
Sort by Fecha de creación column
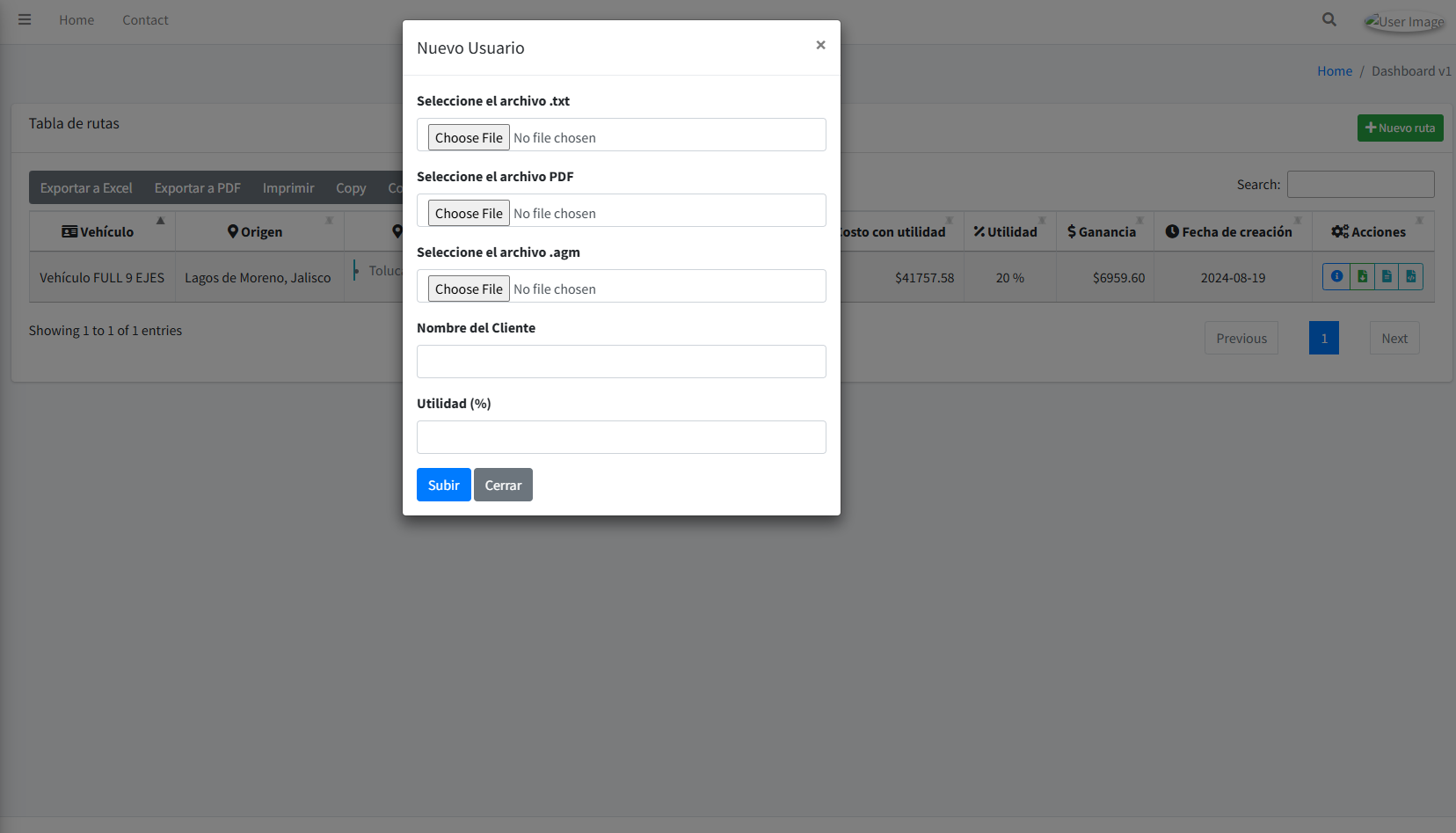pyautogui.click(x=1233, y=231)
